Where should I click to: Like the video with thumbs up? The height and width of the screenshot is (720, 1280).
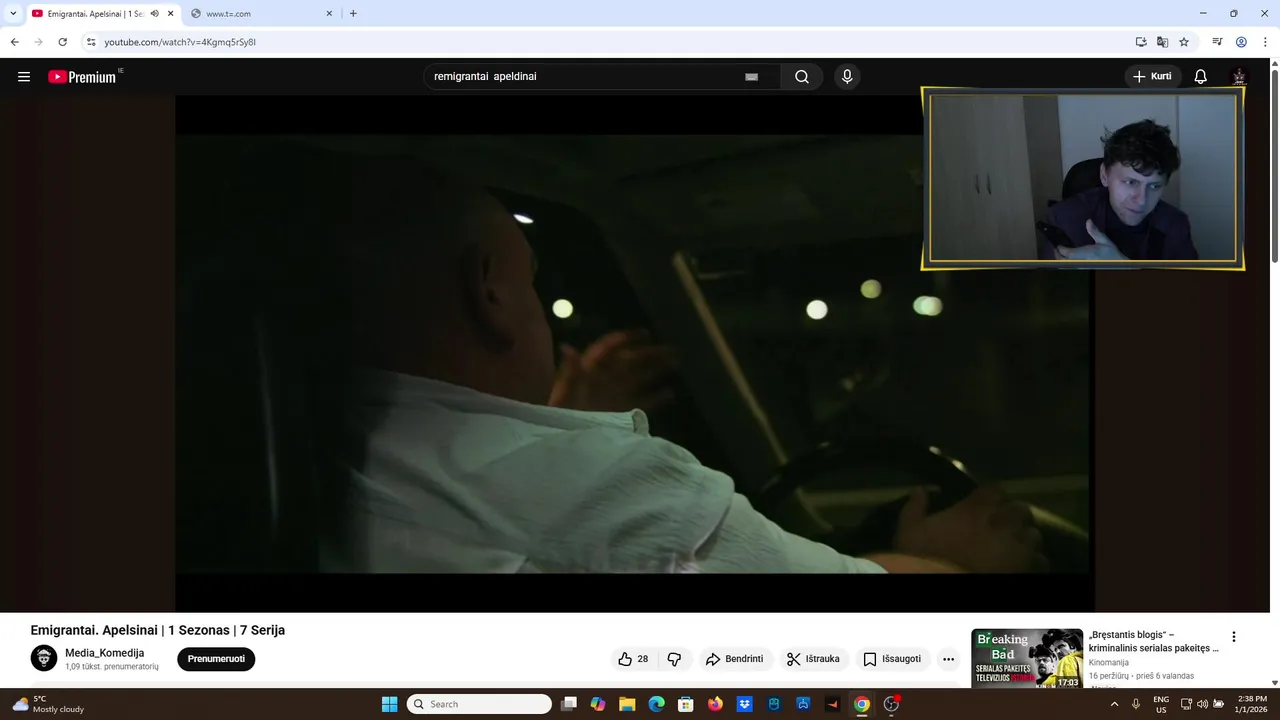(633, 659)
